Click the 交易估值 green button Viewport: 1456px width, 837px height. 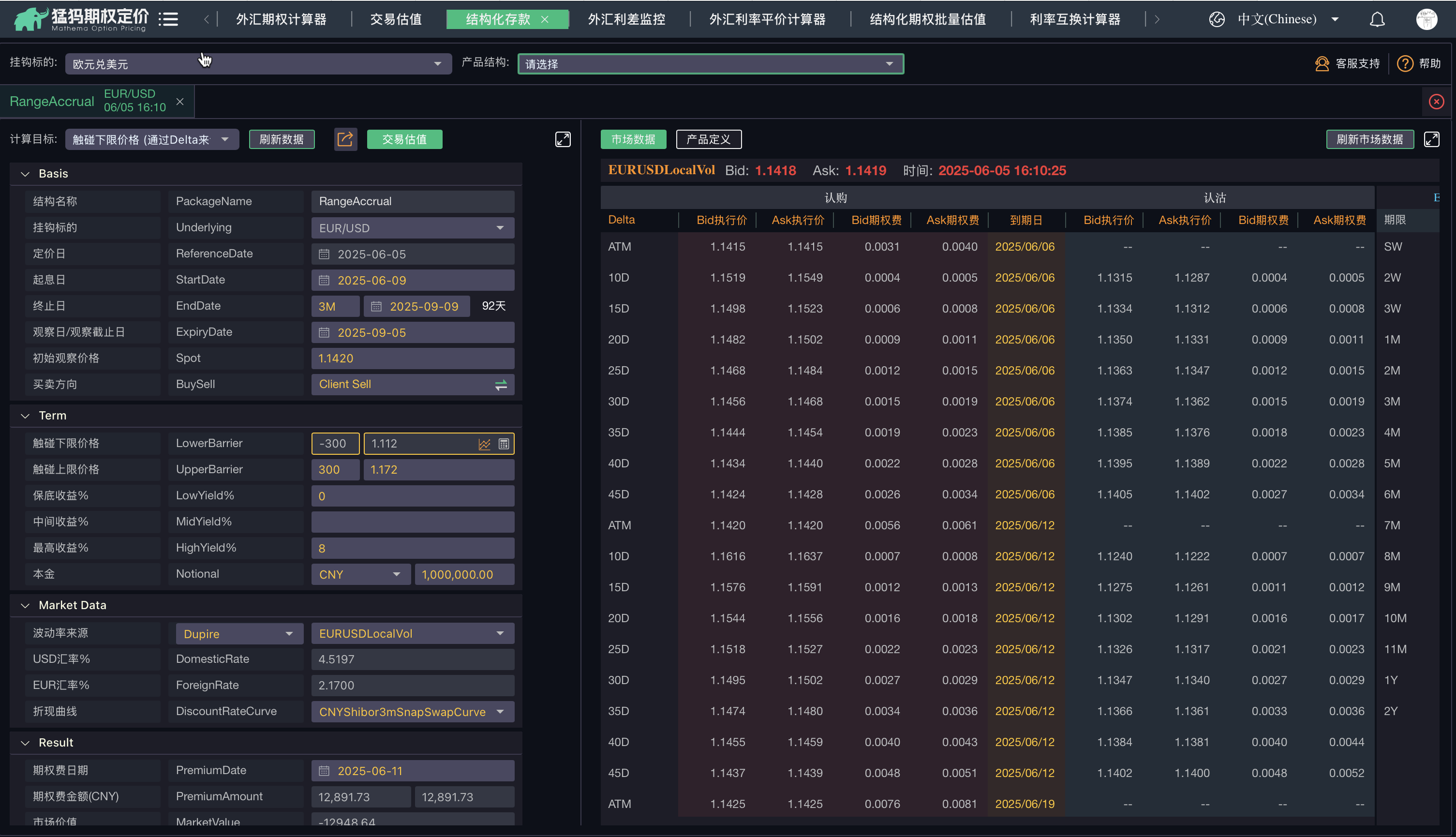(404, 139)
